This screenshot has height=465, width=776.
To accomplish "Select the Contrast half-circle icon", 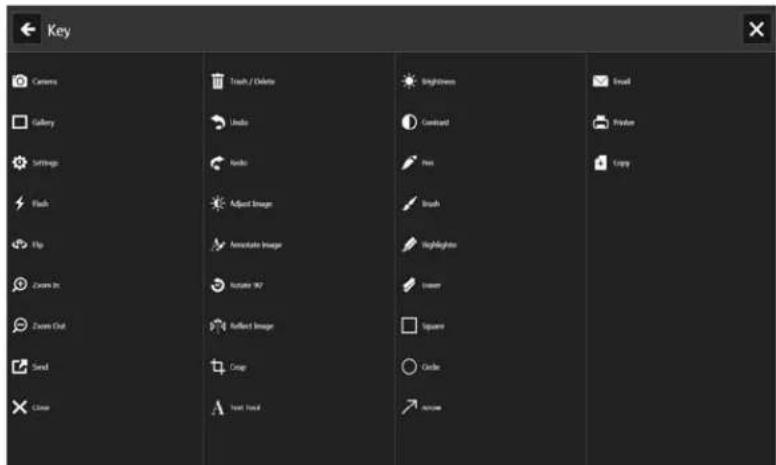I will pos(408,122).
